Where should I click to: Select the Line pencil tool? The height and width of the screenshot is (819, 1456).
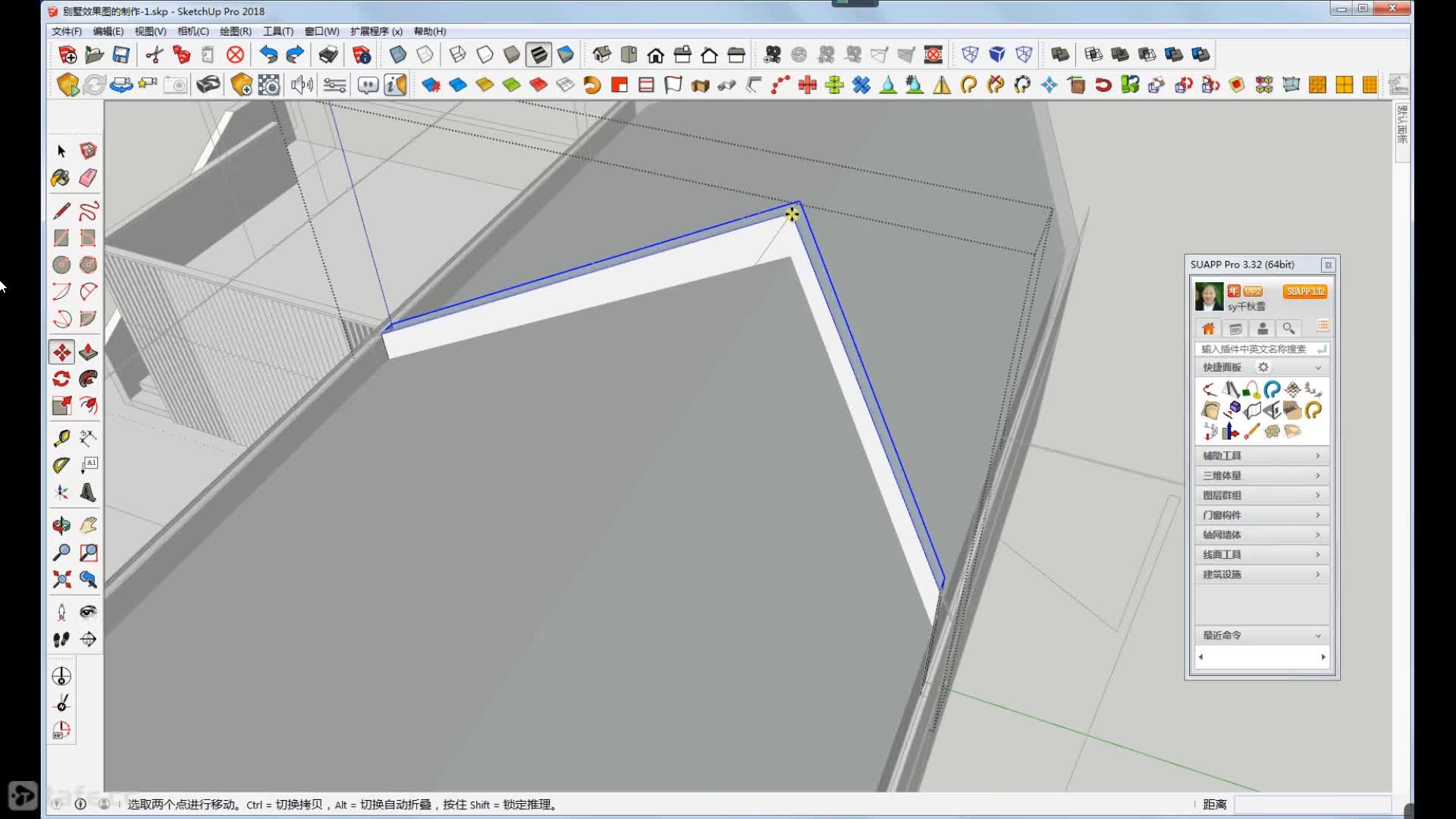pyautogui.click(x=61, y=210)
